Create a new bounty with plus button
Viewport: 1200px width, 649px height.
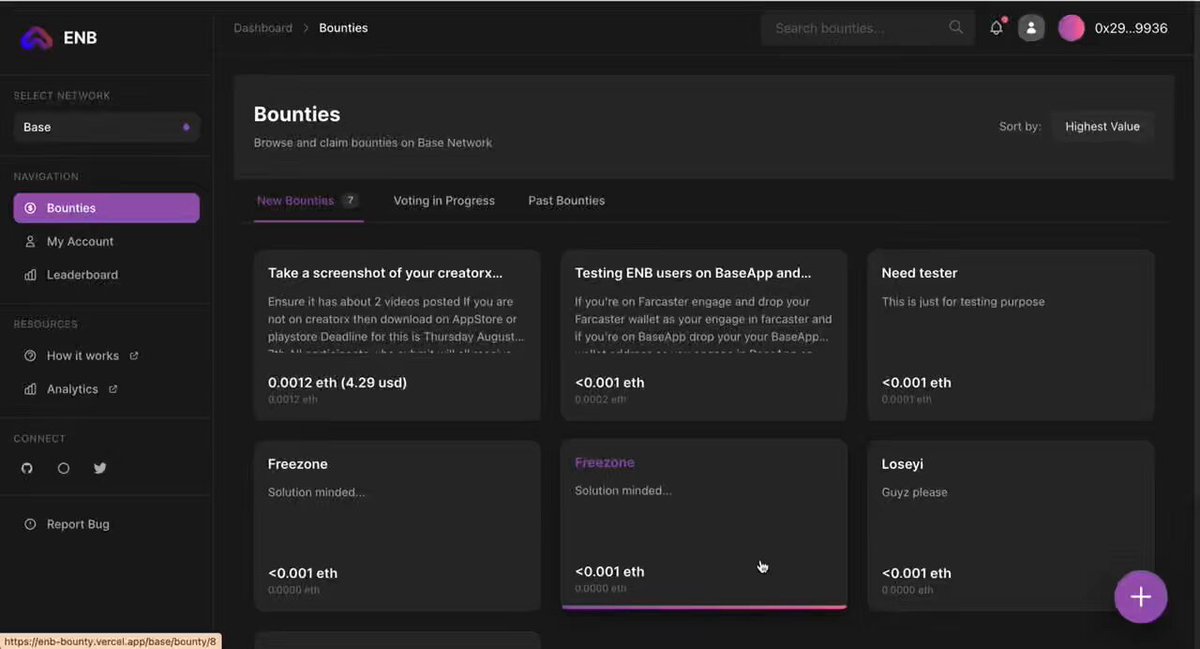coord(1141,597)
